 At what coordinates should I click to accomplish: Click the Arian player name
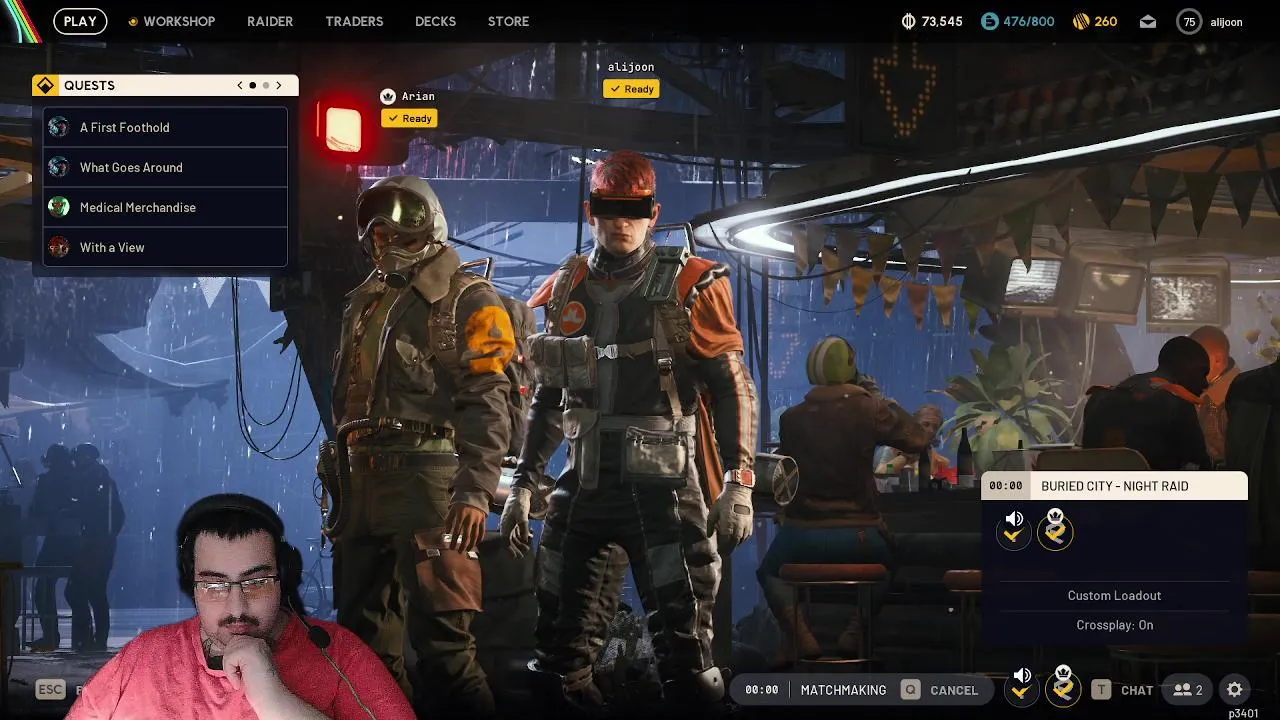click(418, 96)
